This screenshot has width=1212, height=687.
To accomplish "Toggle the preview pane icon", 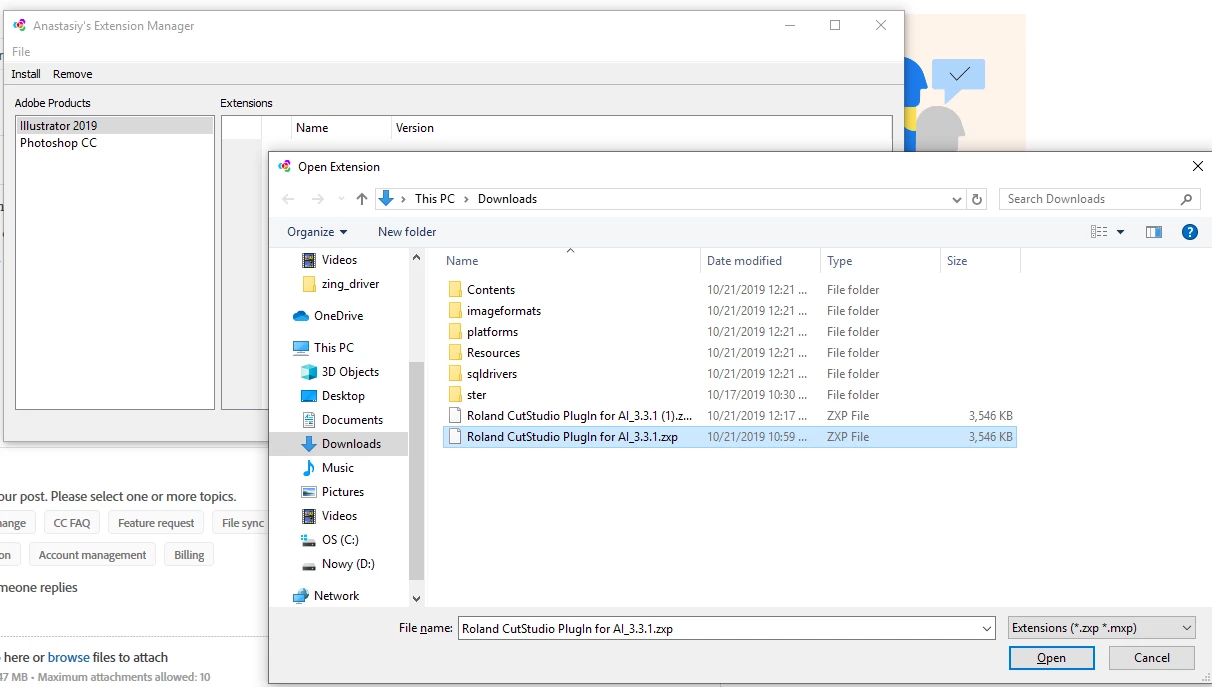I will [1154, 232].
